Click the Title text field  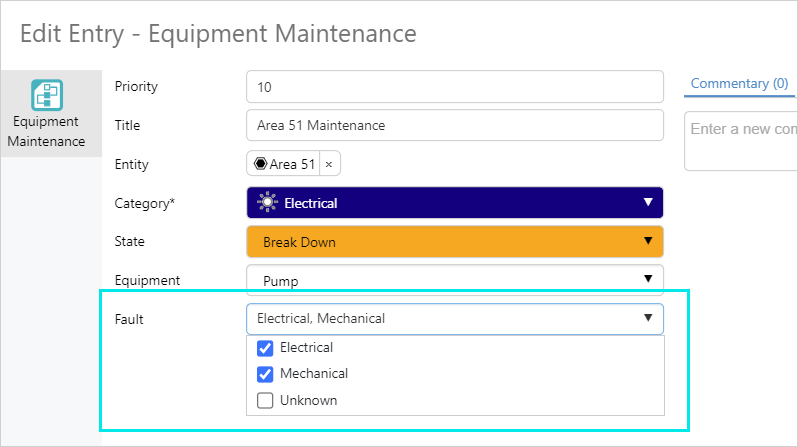454,125
